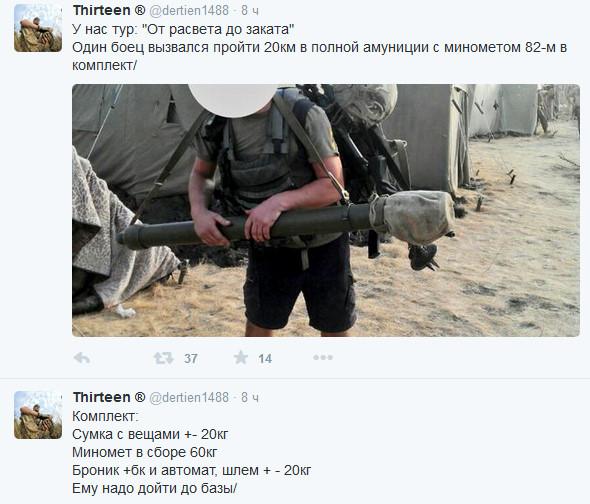This screenshot has height=504, width=590.
Task: Click the reply arrow icon under the photo tweet
Action: [82, 358]
